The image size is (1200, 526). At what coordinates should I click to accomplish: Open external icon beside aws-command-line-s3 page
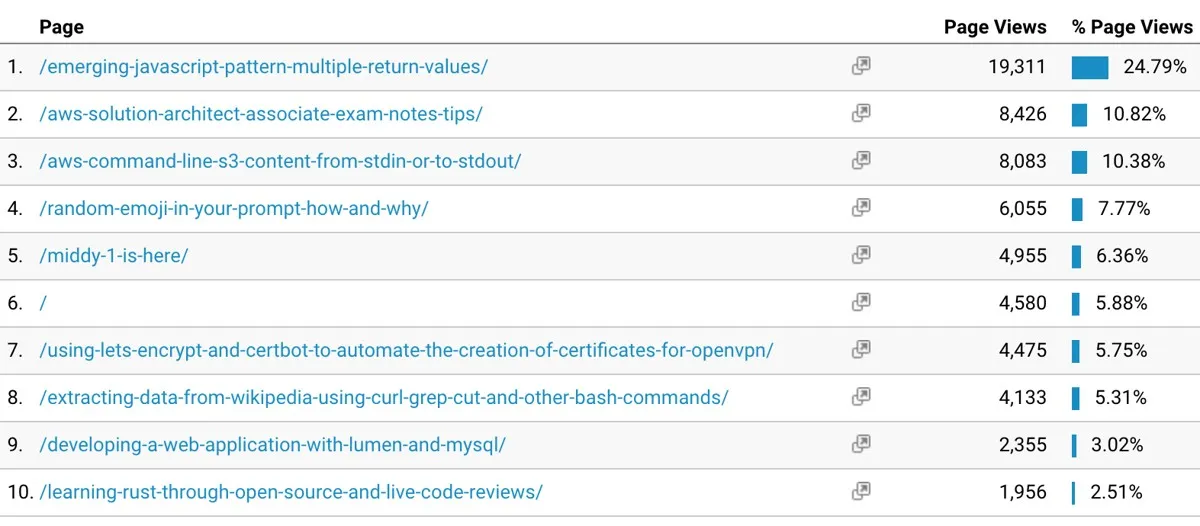[860, 161]
